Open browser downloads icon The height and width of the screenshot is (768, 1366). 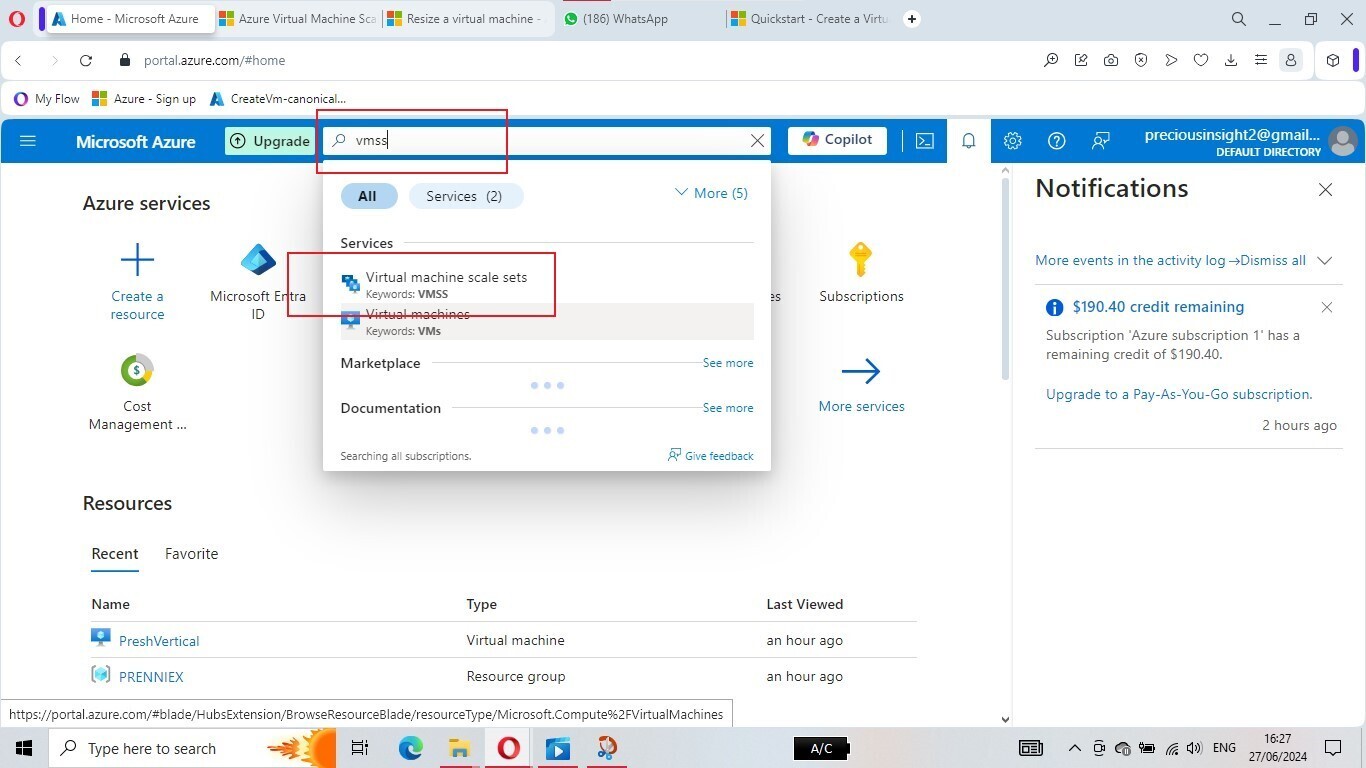pos(1231,60)
